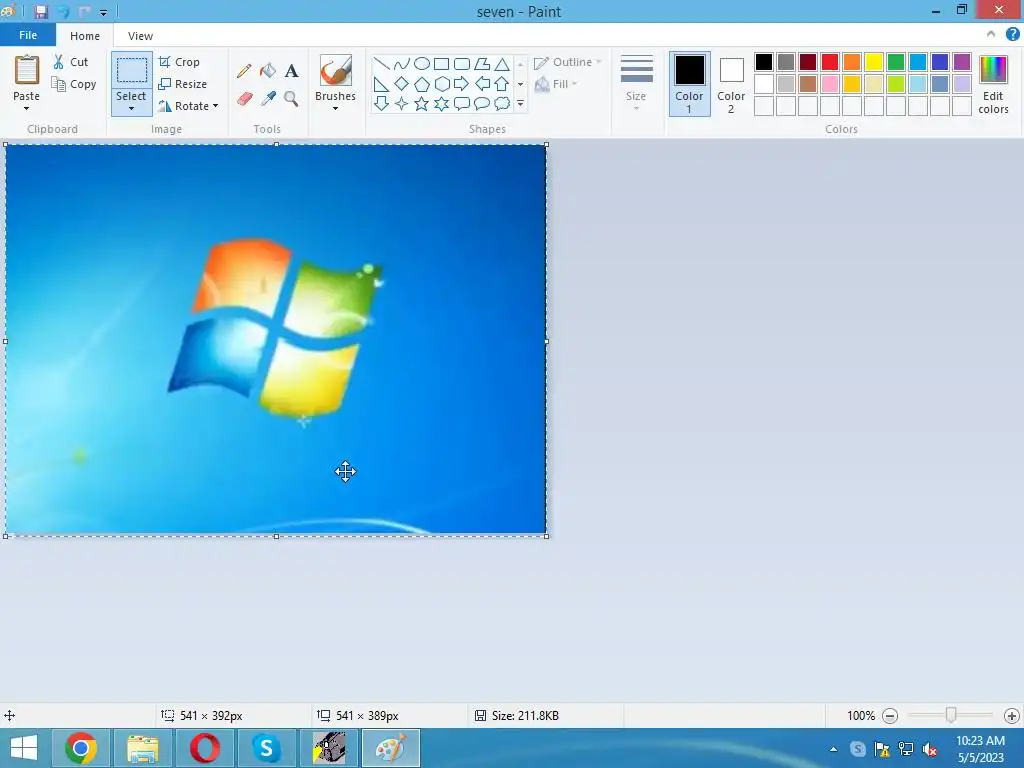Choose the Pentagon shape
Image resolution: width=1024 pixels, height=768 pixels.
coord(422,84)
